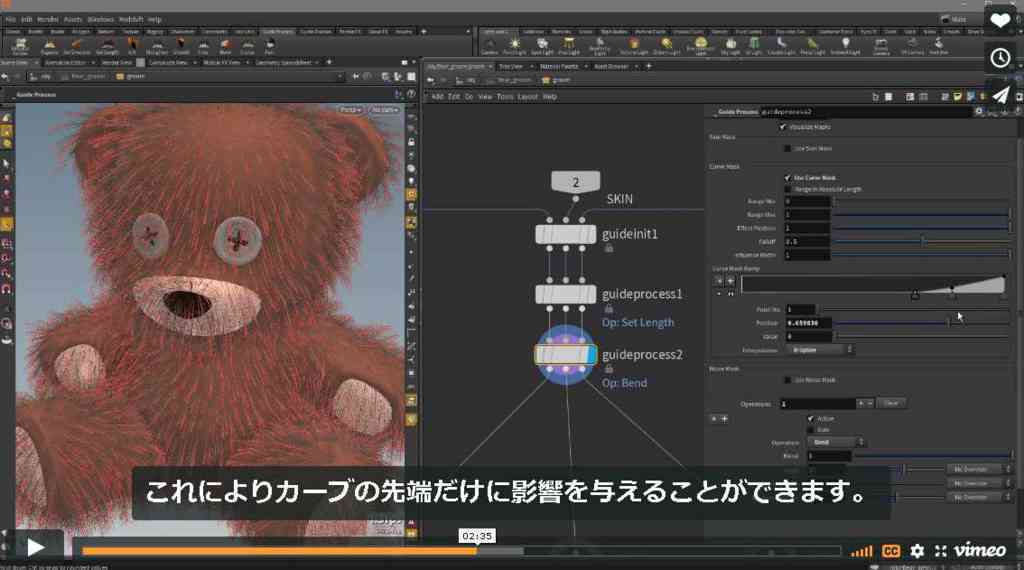The image size is (1024, 570).
Task: Open the File menu
Action: pyautogui.click(x=10, y=20)
